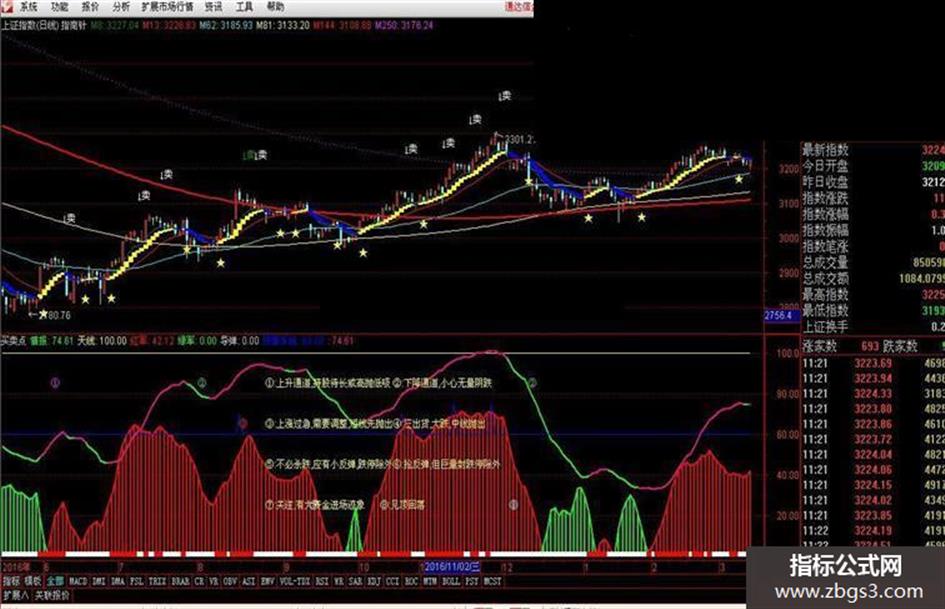945x609 pixels.
Task: Select the RSI indicator tab
Action: pyautogui.click(x=322, y=581)
